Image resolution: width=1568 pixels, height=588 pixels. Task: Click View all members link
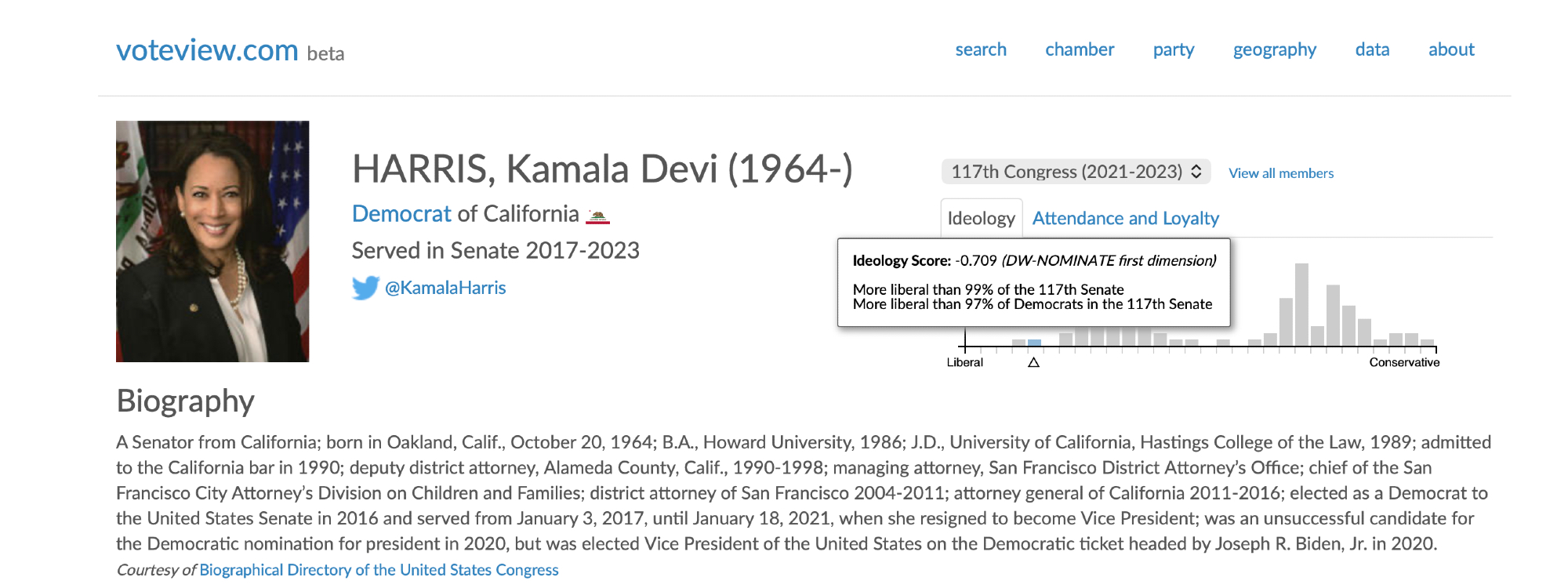coord(1280,173)
